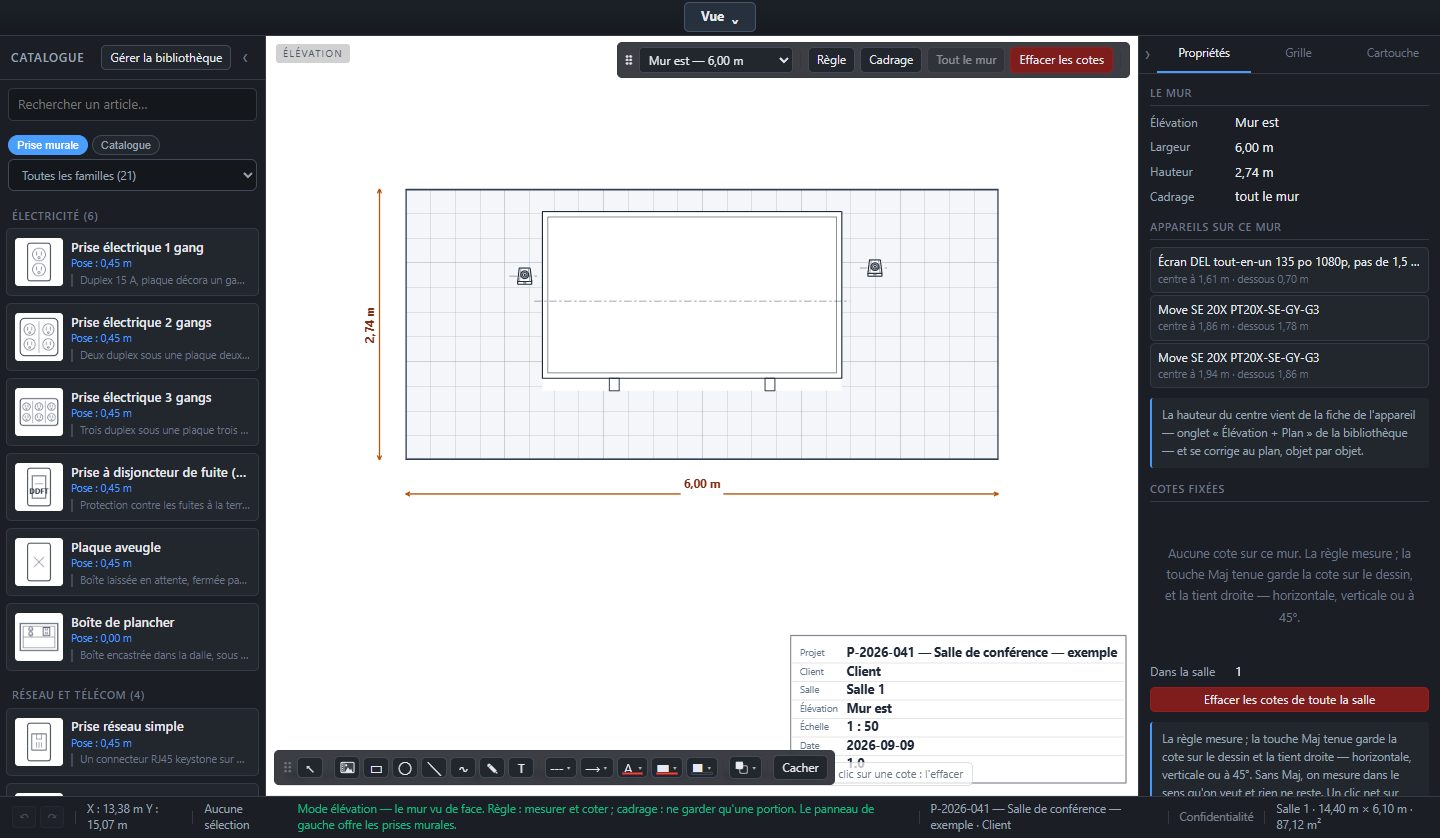1440x838 pixels.
Task: Open the Vue dropdown menu
Action: coord(720,17)
